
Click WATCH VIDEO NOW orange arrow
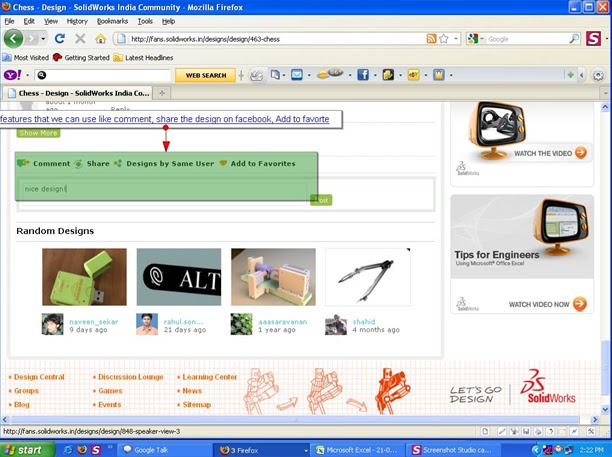(x=580, y=304)
